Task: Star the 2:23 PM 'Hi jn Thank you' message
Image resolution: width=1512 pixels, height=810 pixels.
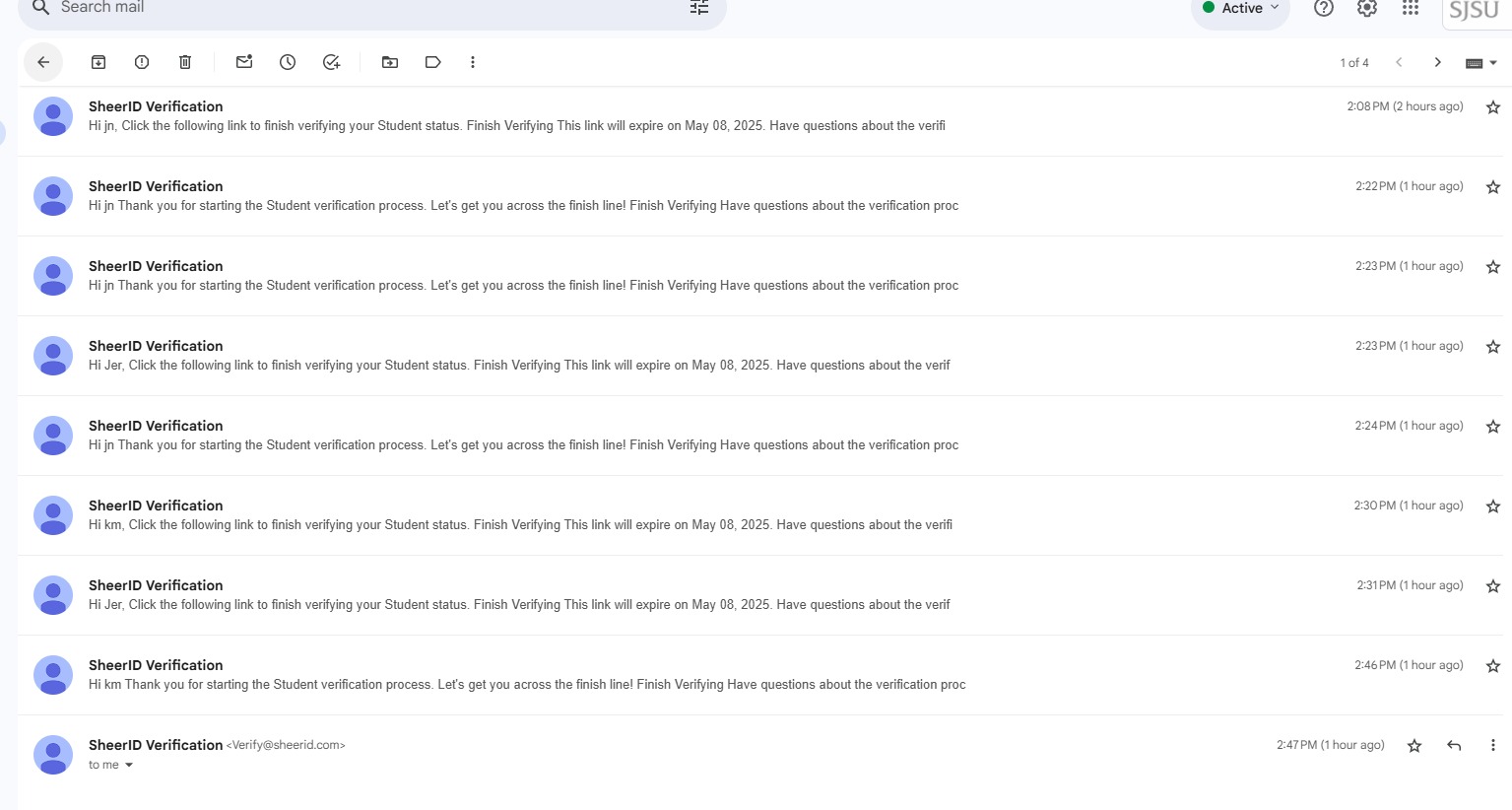Action: click(x=1493, y=267)
